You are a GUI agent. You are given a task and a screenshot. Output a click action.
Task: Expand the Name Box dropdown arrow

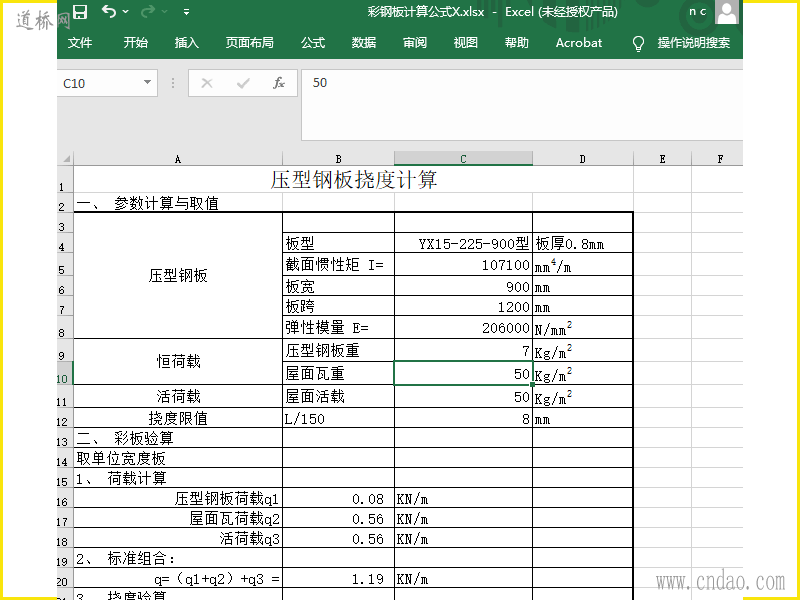click(x=147, y=83)
